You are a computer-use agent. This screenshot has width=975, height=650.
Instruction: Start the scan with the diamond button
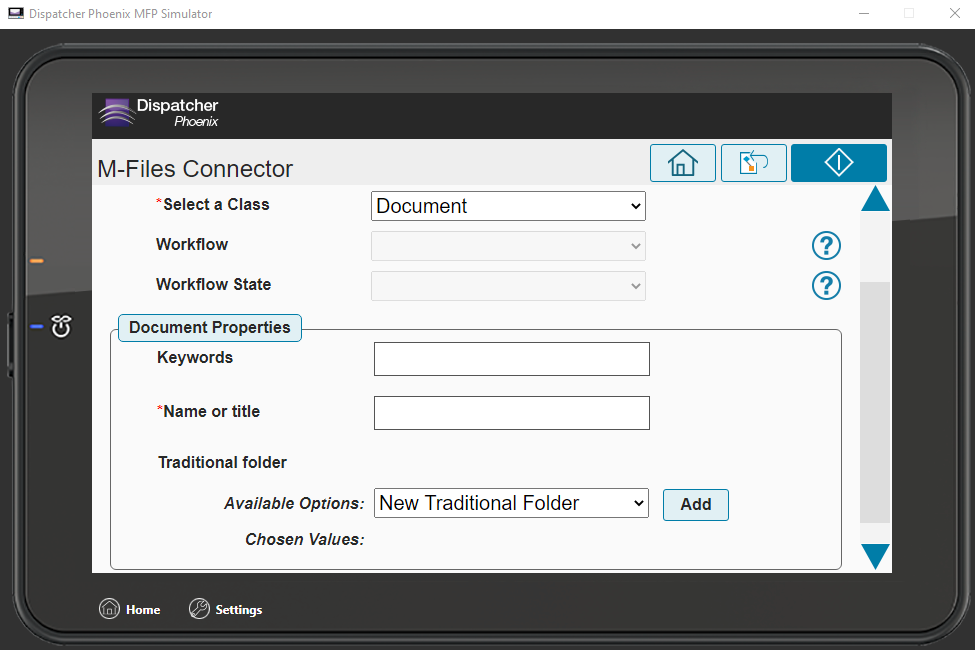tap(838, 163)
